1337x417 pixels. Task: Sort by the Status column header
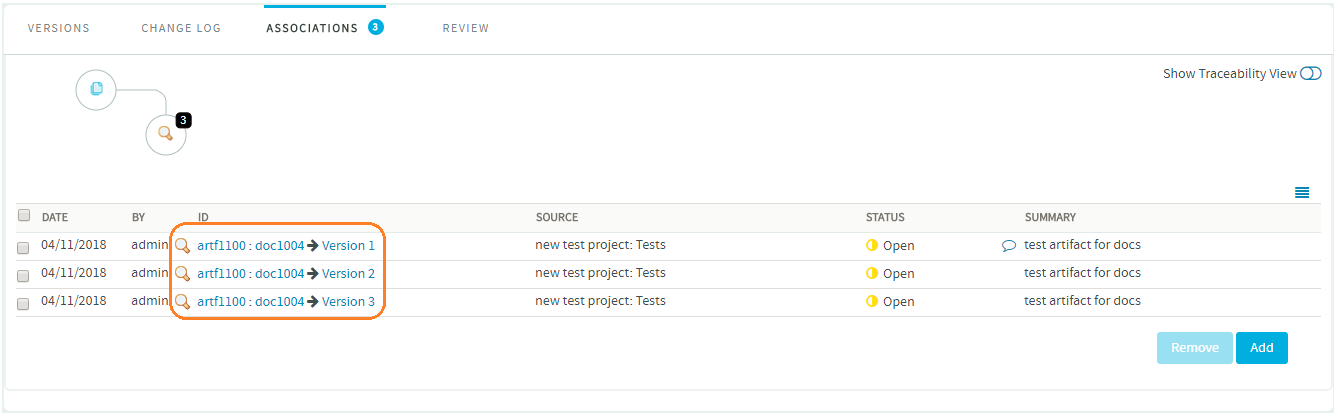pyautogui.click(x=885, y=217)
